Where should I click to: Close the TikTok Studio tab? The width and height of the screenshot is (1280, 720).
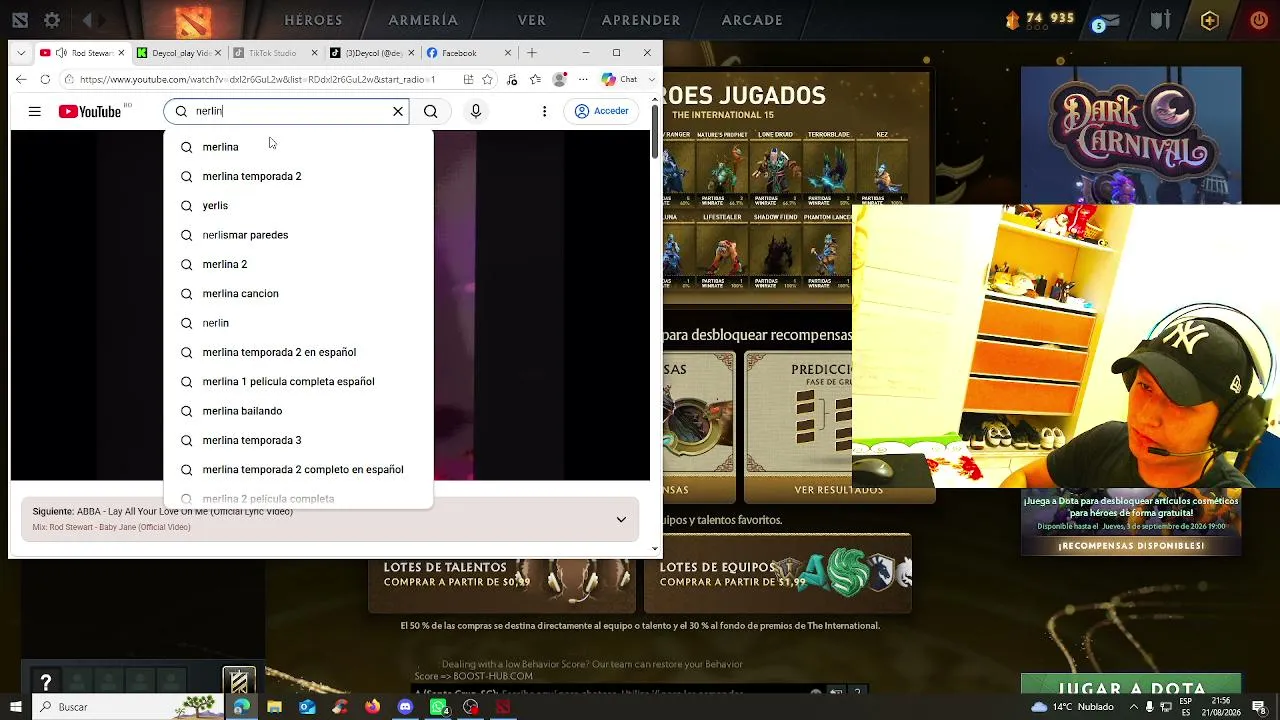(x=314, y=53)
